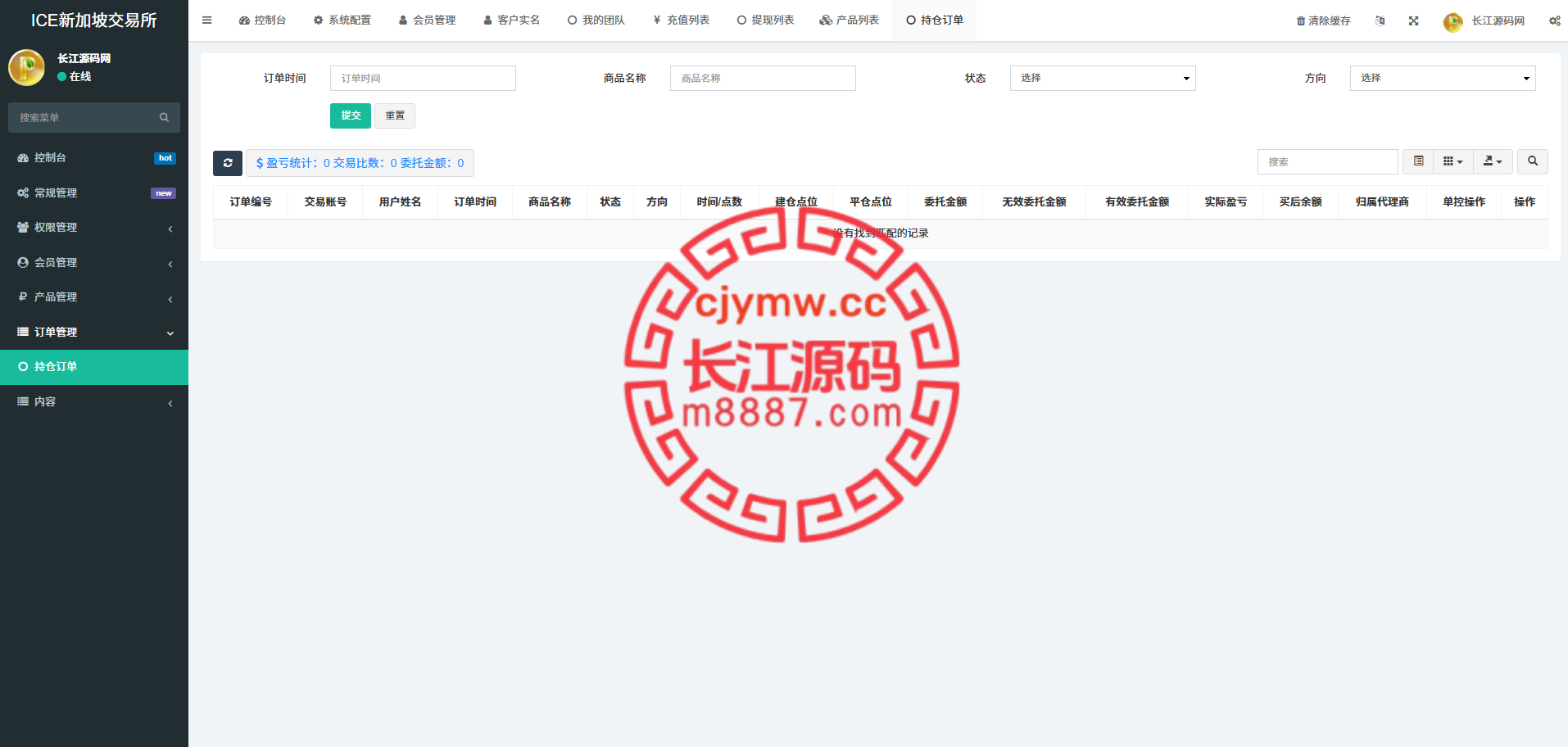
Task: Open the 我的团队 tab
Action: tap(596, 20)
